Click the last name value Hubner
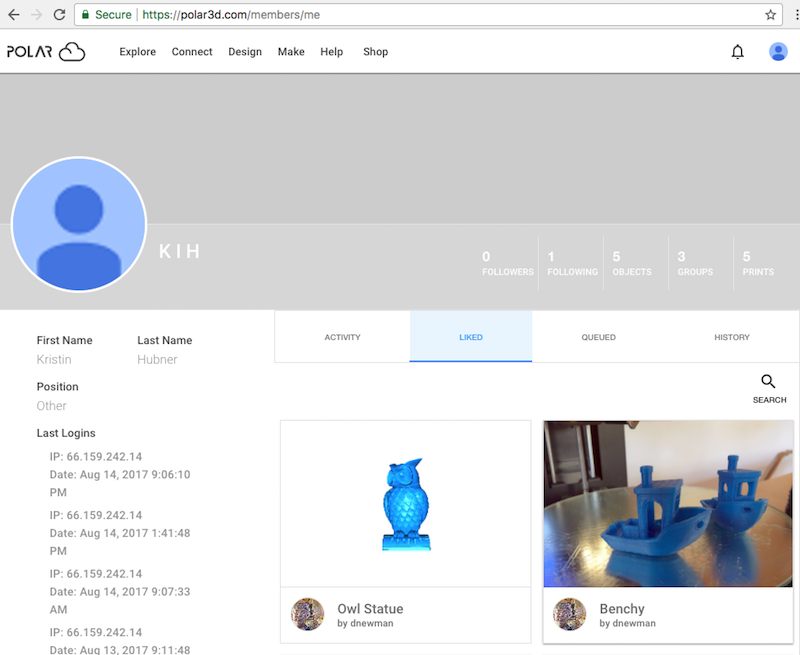 coord(157,360)
